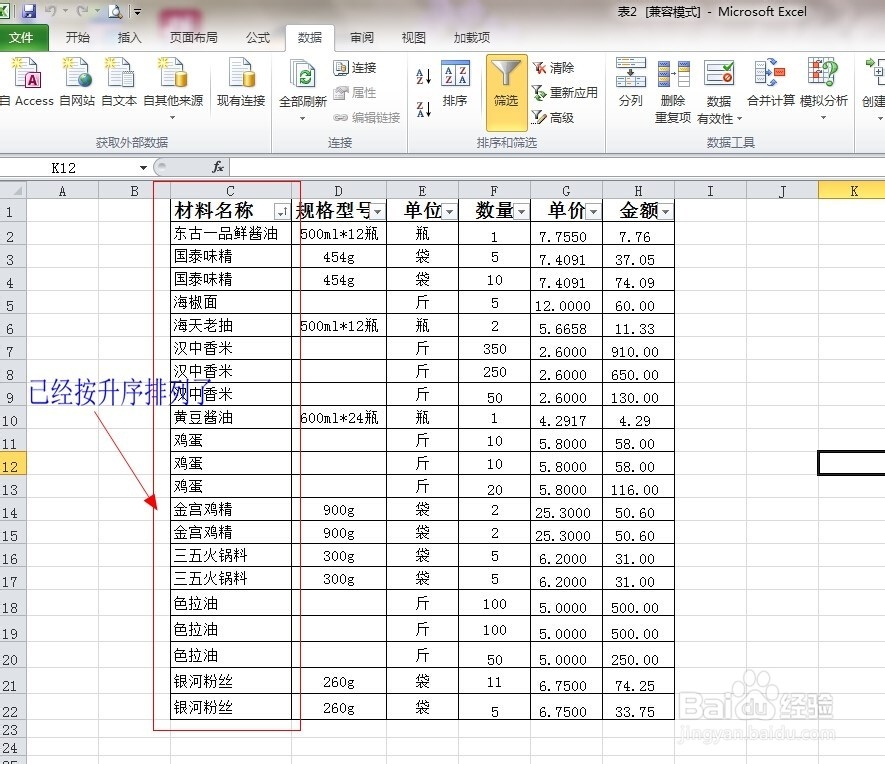
Task: Switch to the 页面布局 tab
Action: (x=194, y=38)
